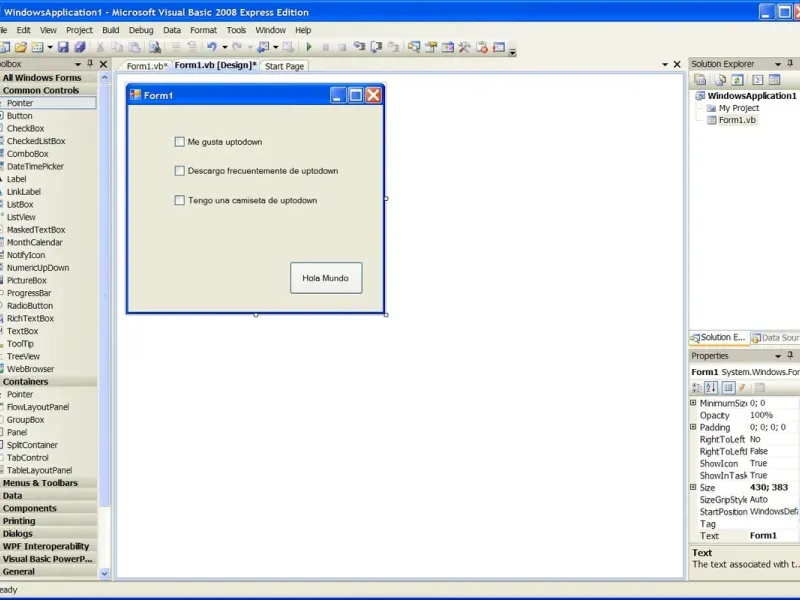Open File using the folder toolbar icon
This screenshot has height=600, width=800.
point(21,47)
